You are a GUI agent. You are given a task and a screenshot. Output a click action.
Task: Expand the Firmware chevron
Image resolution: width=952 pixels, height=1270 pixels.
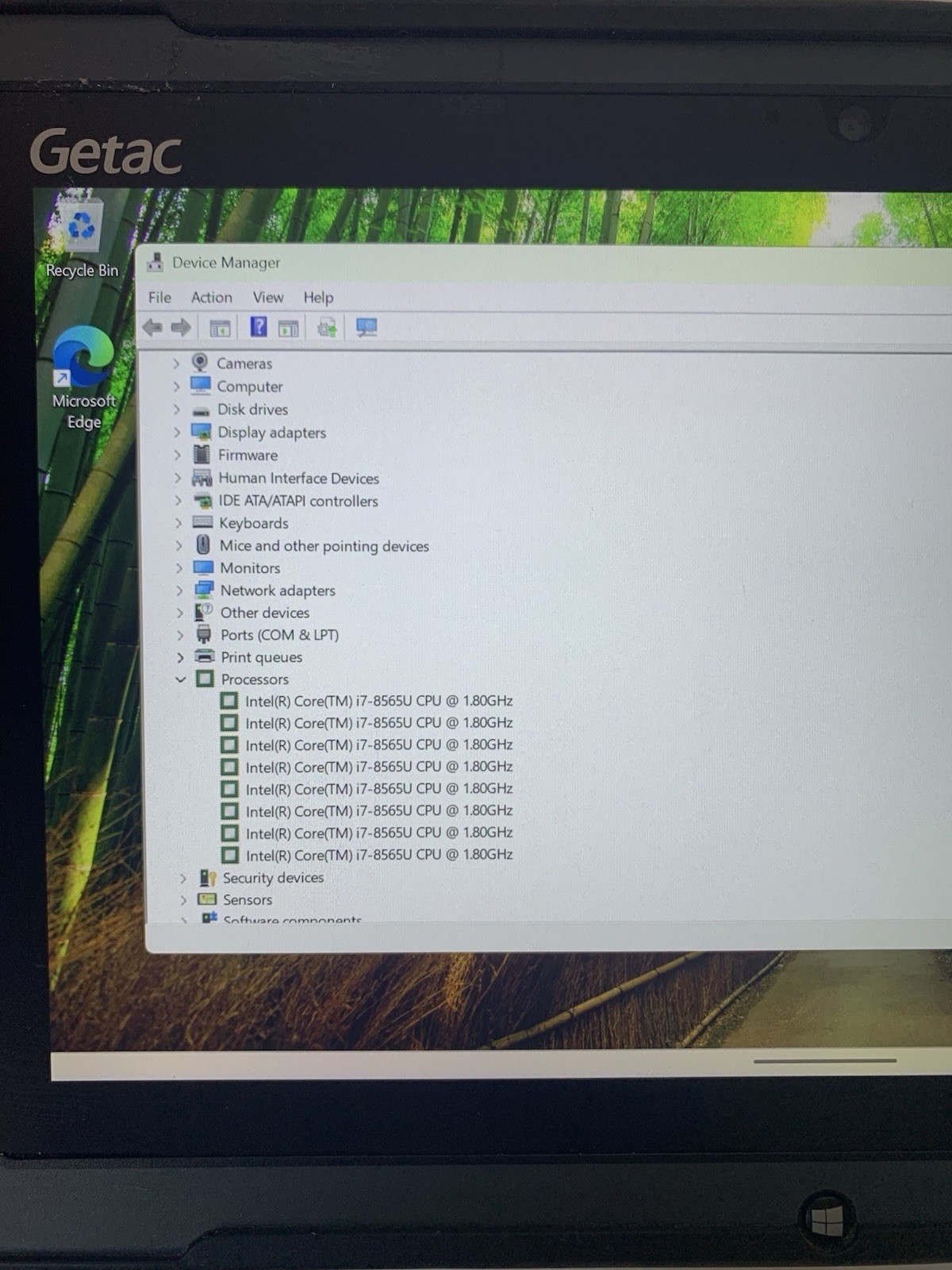178,455
